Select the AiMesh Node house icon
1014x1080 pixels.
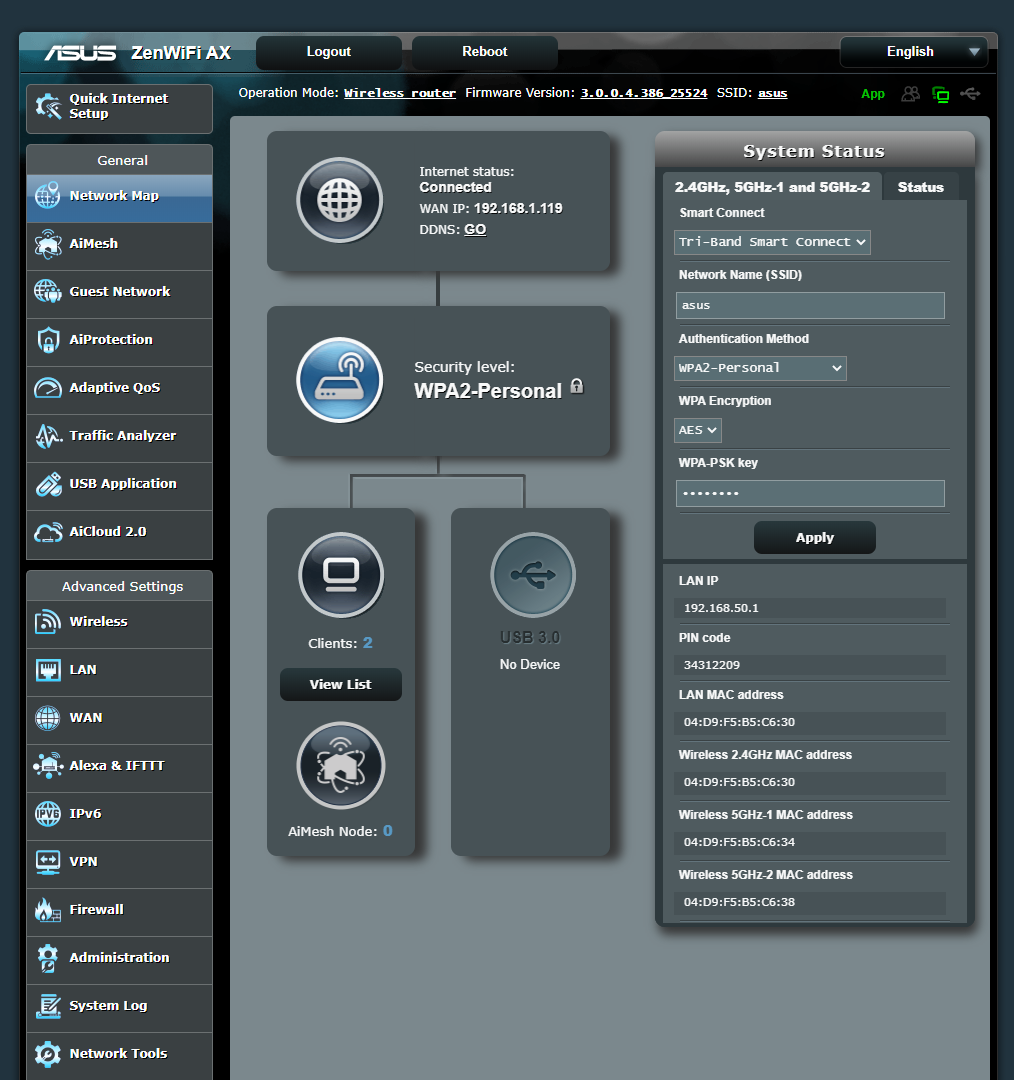340,765
